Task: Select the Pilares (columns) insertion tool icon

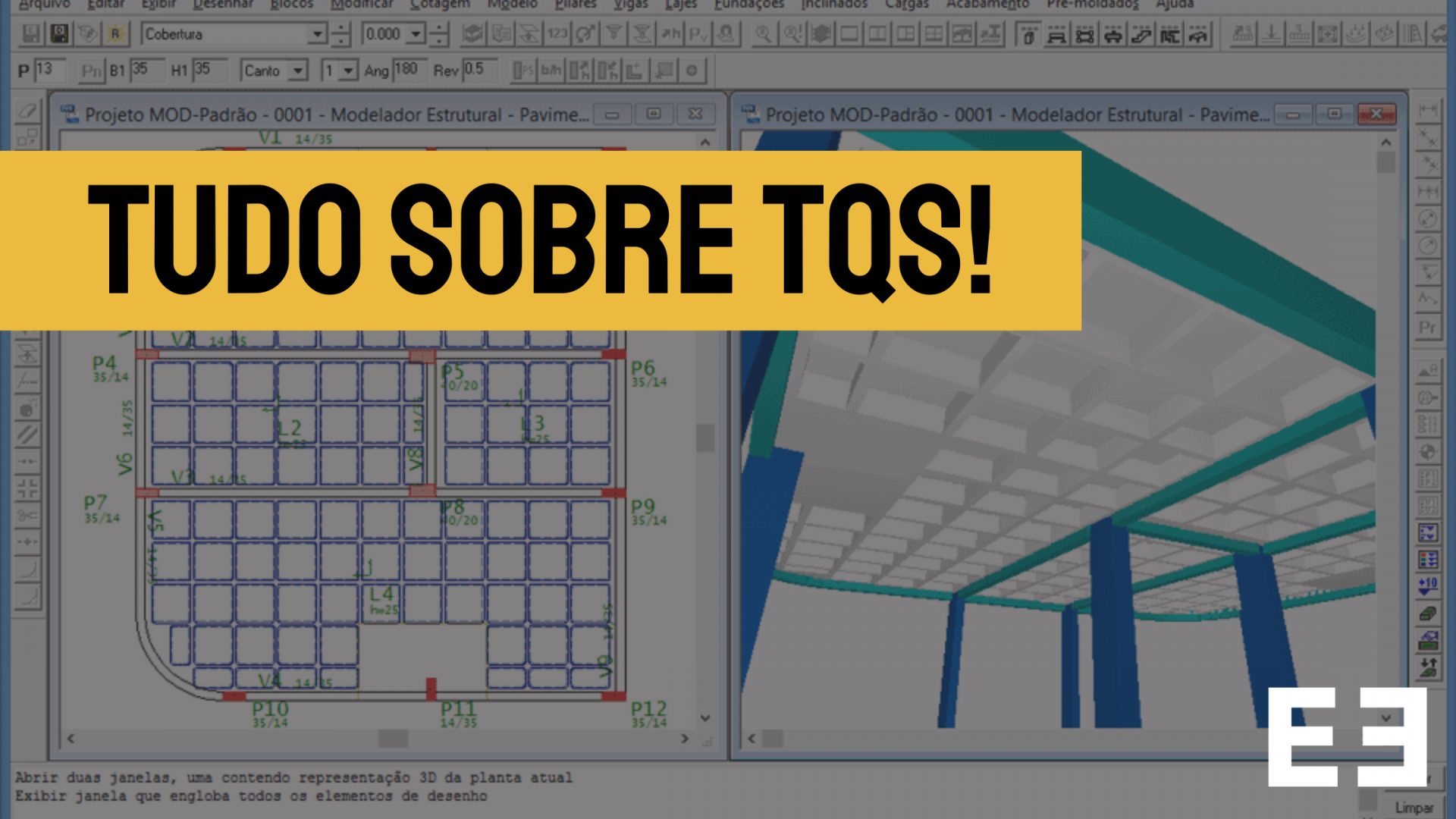Action: tap(1028, 33)
